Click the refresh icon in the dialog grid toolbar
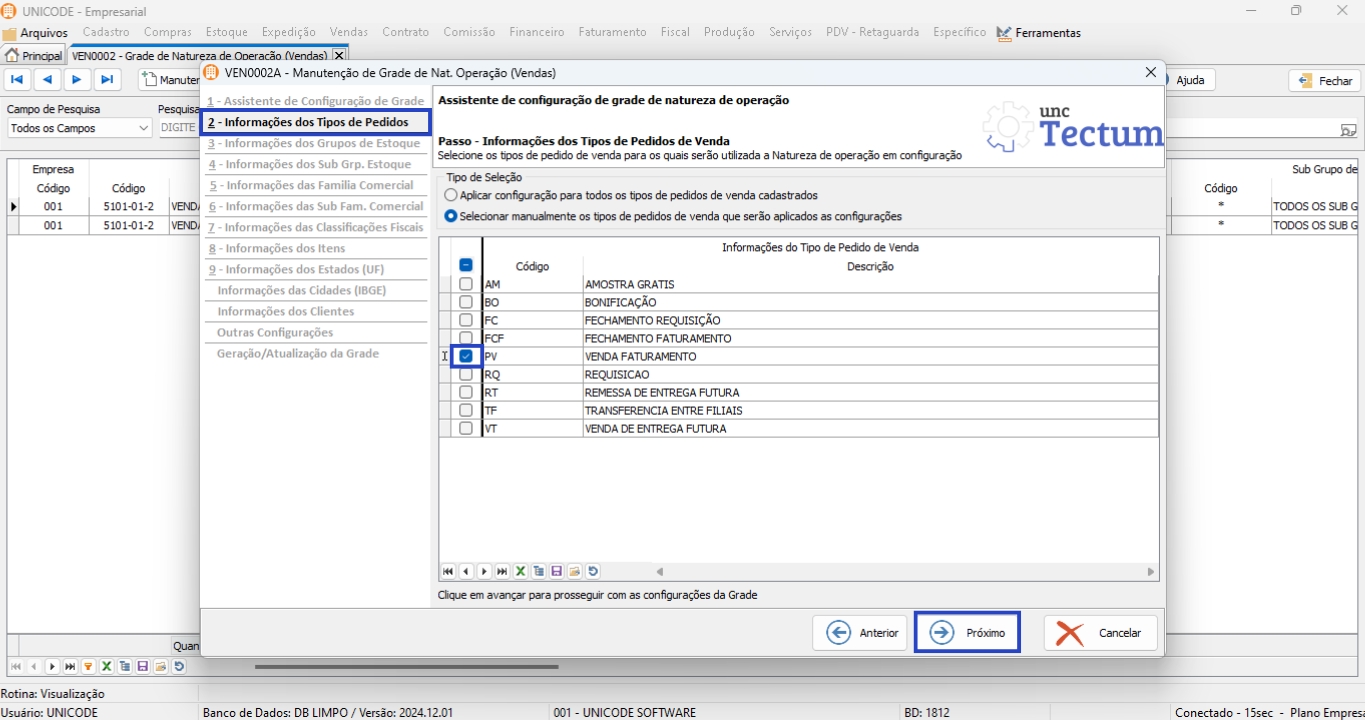 (x=593, y=572)
